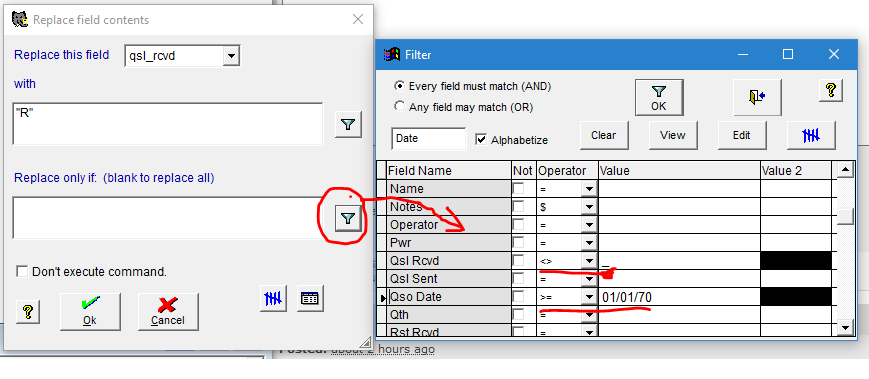Click the 'Value 2' column header
Image resolution: width=869 pixels, height=379 pixels.
796,171
